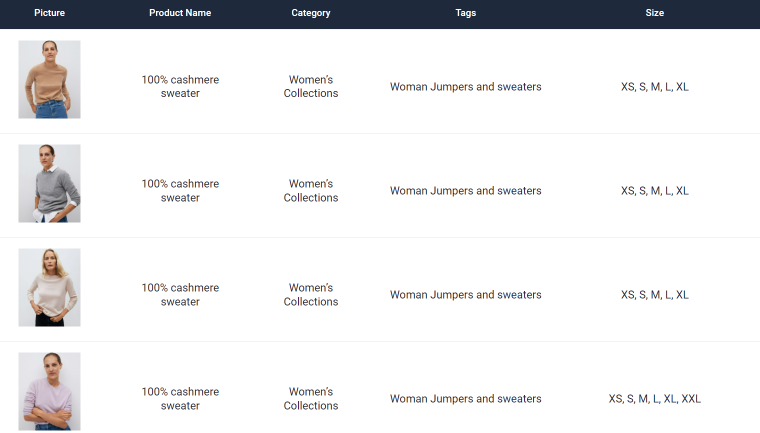Sort by the Picture column header
The image size is (760, 433).
pyautogui.click(x=49, y=13)
